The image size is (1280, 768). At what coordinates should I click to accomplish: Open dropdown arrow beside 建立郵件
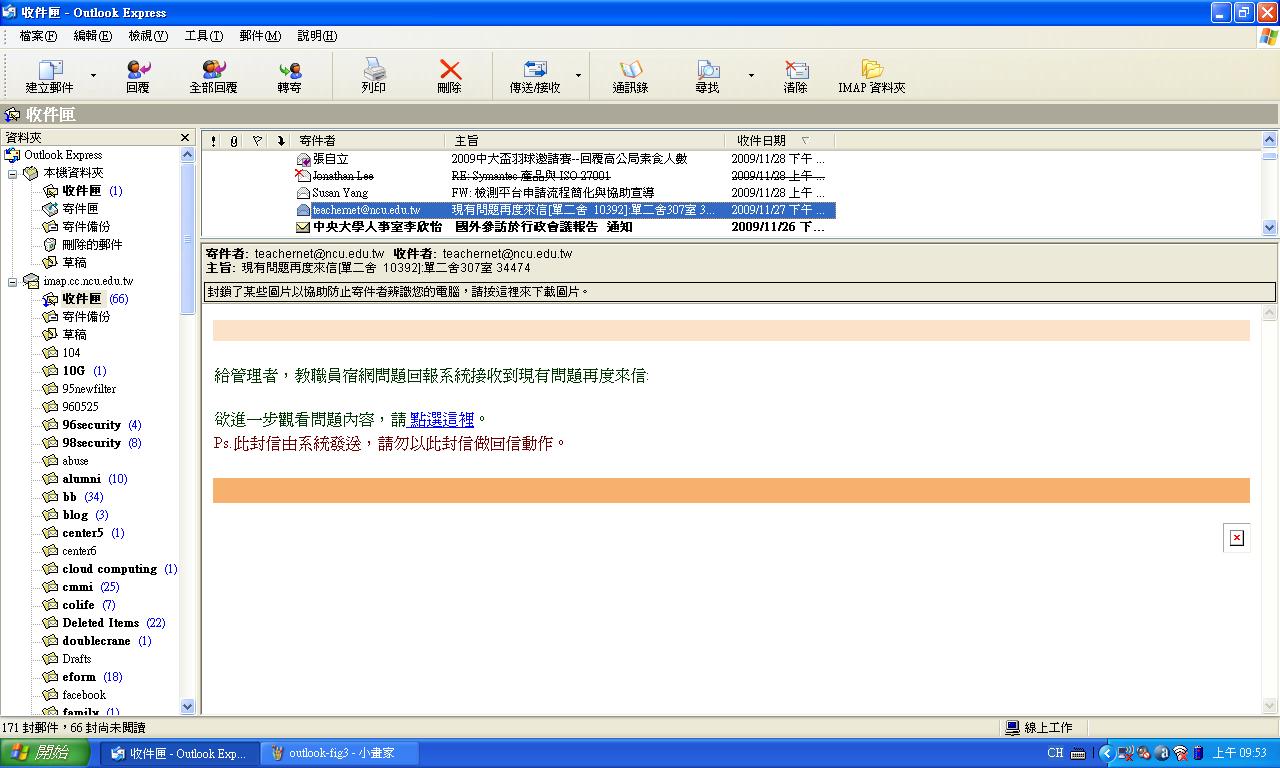tap(93, 75)
